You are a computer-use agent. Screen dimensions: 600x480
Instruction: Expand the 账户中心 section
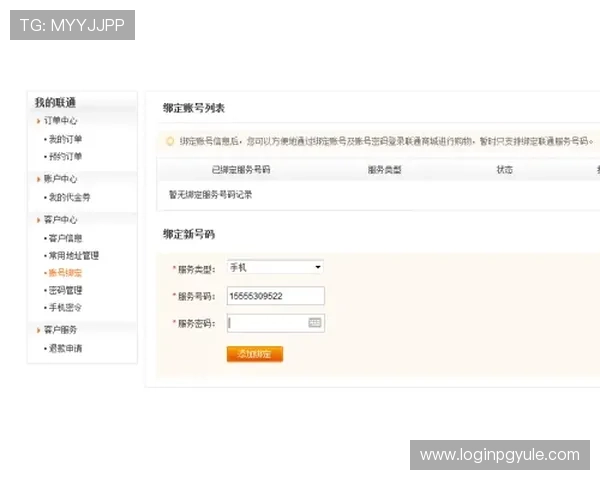60,179
